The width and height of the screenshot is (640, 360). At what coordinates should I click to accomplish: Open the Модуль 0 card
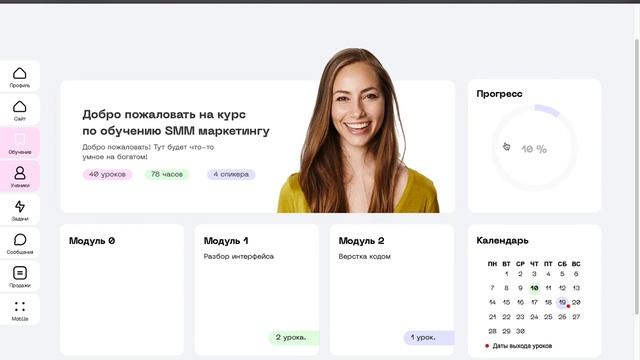tap(122, 290)
